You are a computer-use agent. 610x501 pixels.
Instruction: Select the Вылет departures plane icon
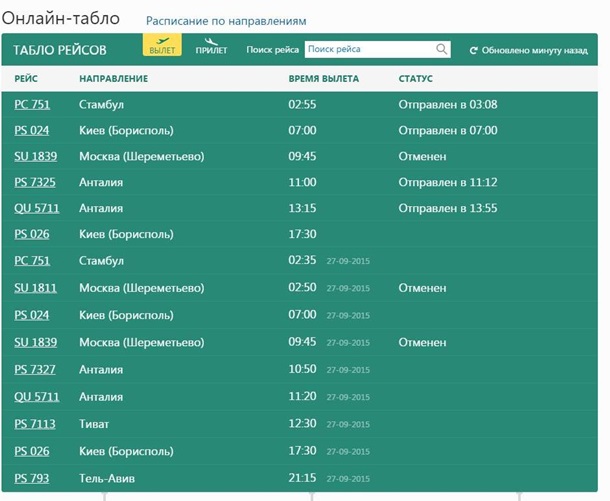[161, 43]
